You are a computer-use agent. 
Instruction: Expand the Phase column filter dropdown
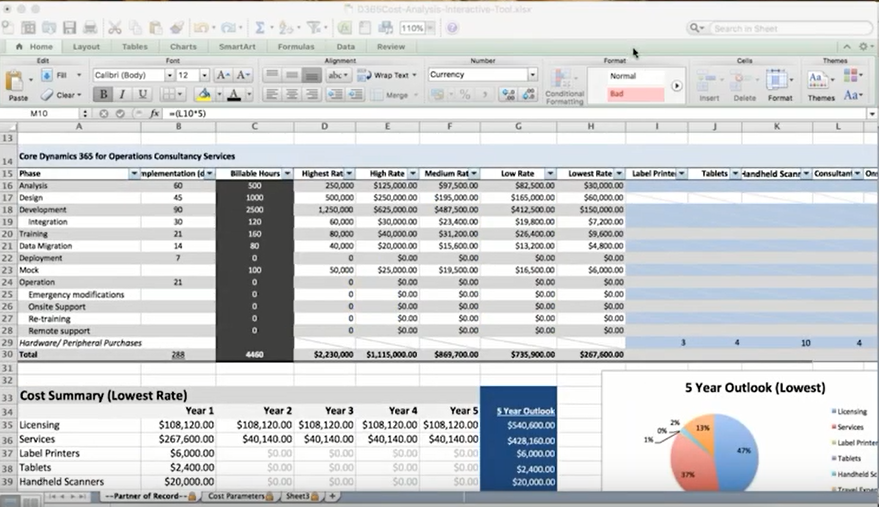tap(135, 174)
